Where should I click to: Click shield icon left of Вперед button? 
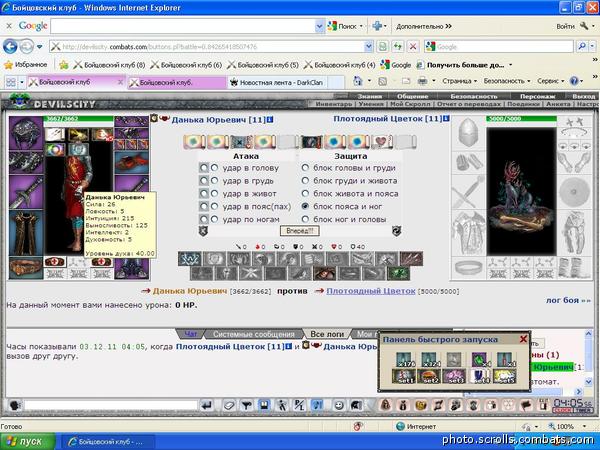click(x=203, y=231)
